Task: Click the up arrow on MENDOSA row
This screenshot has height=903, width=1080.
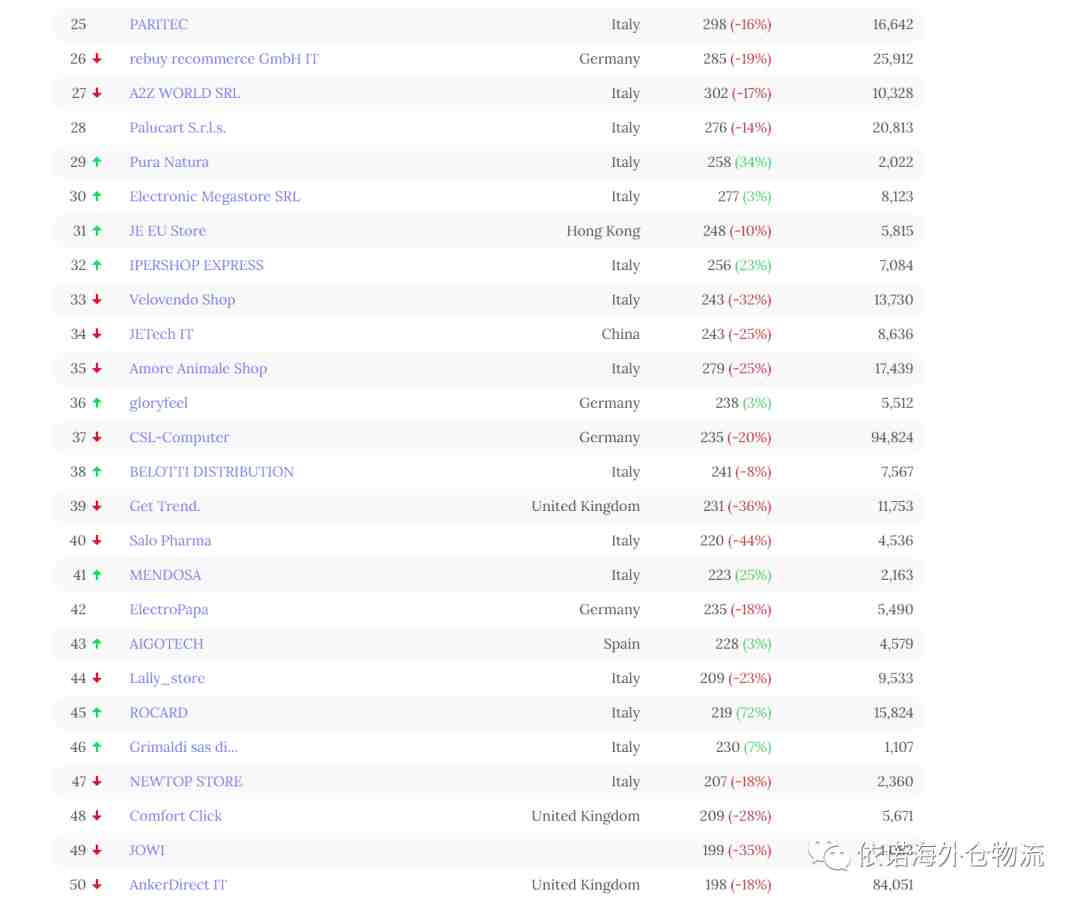Action: tap(97, 576)
